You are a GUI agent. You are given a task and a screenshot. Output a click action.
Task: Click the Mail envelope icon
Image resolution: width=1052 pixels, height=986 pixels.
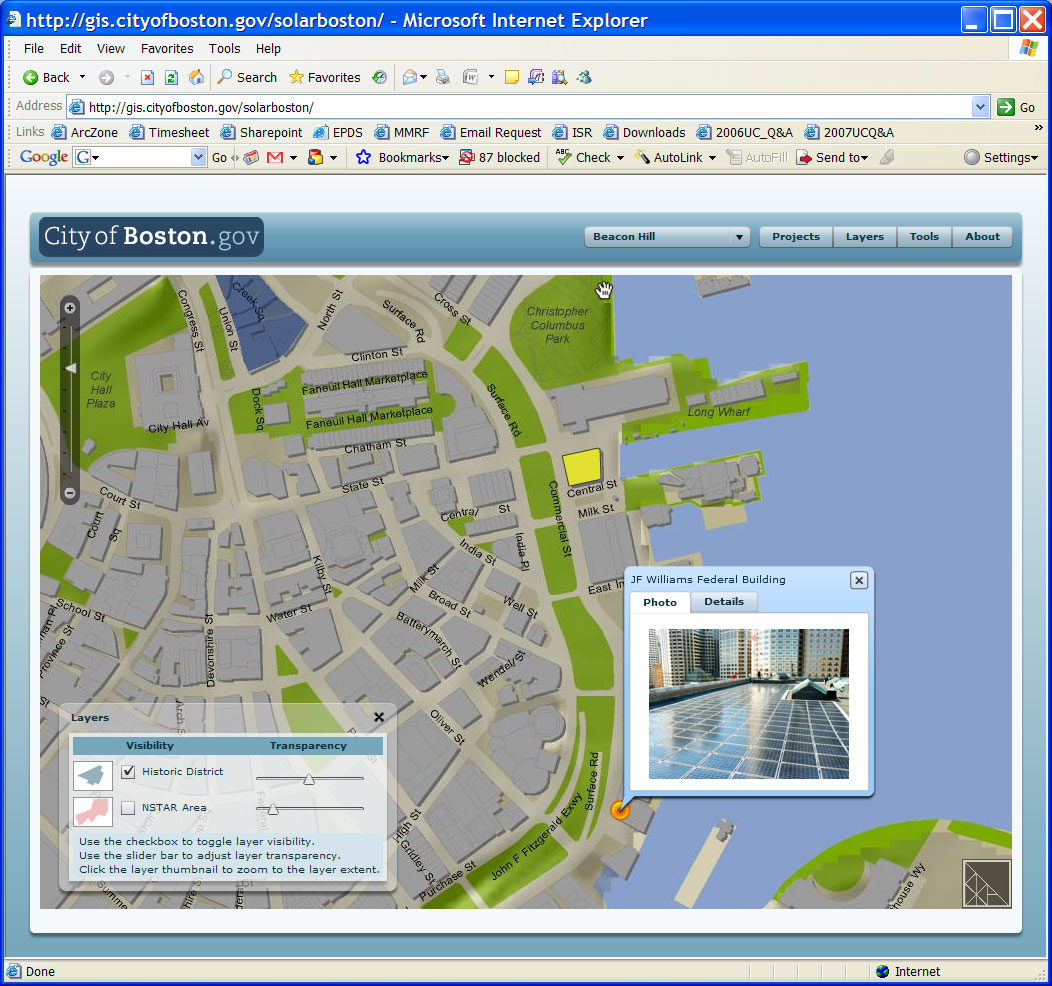(x=410, y=78)
